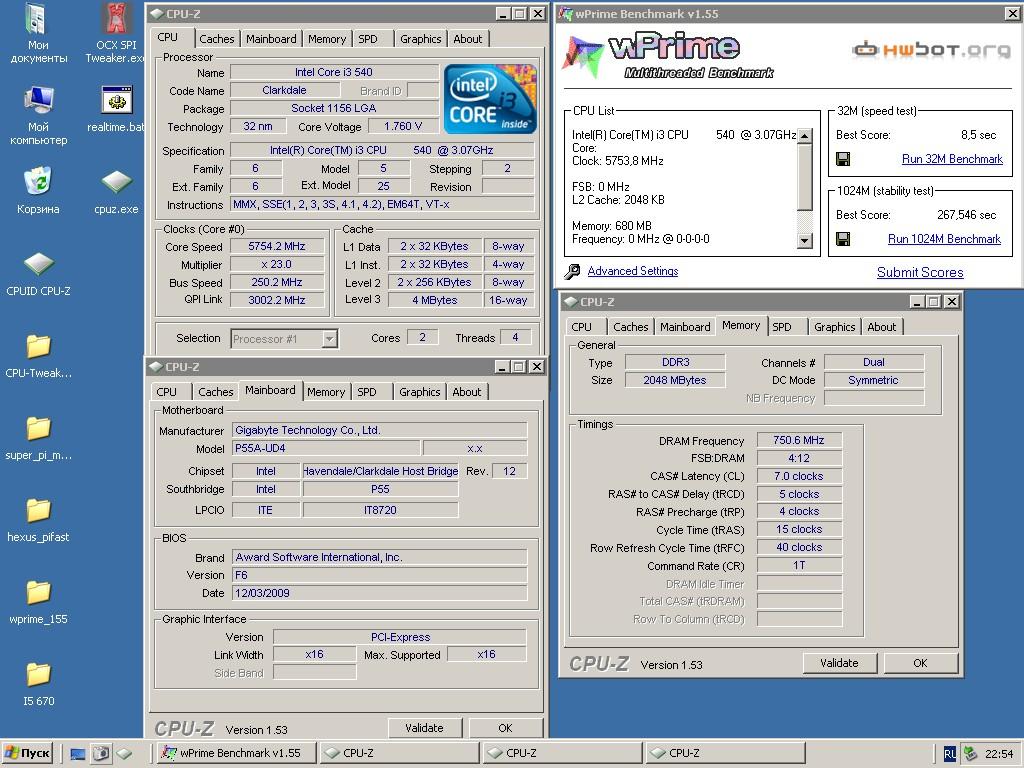The height and width of the screenshot is (768, 1024).
Task: Select cpuz.exe desktop icon
Action: pos(116,191)
